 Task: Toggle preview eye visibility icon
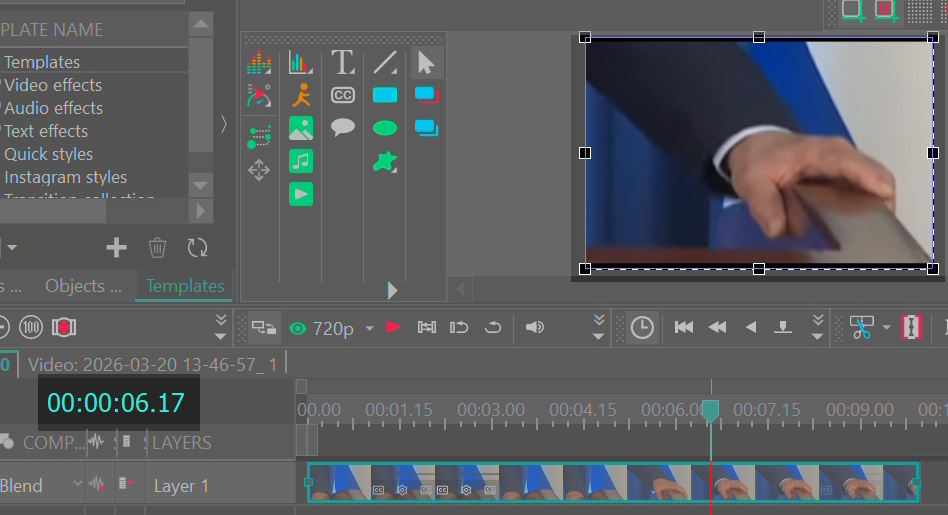297,328
